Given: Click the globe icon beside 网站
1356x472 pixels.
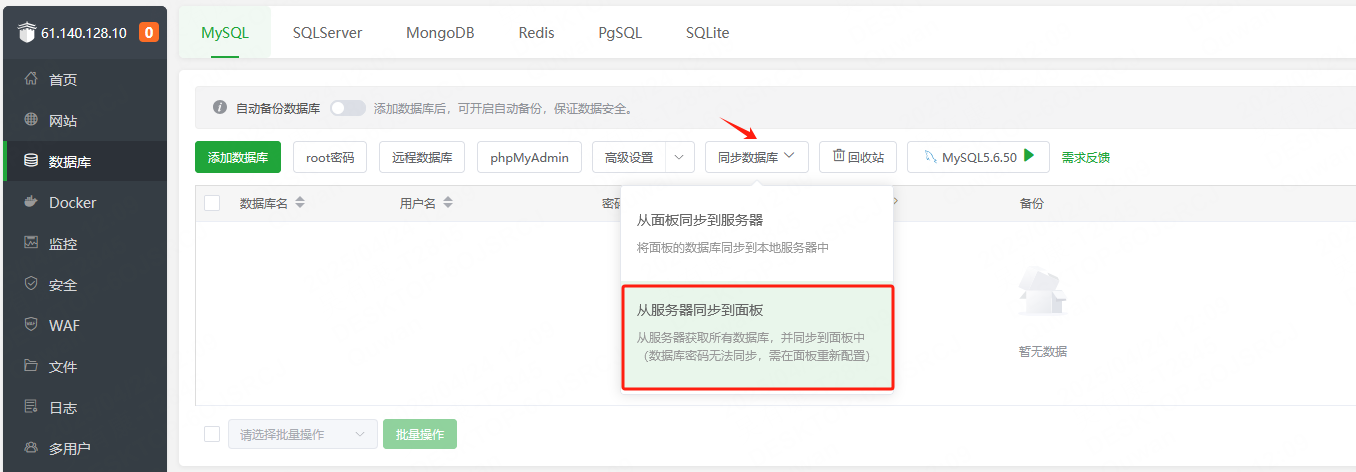Looking at the screenshot, I should tap(31, 120).
